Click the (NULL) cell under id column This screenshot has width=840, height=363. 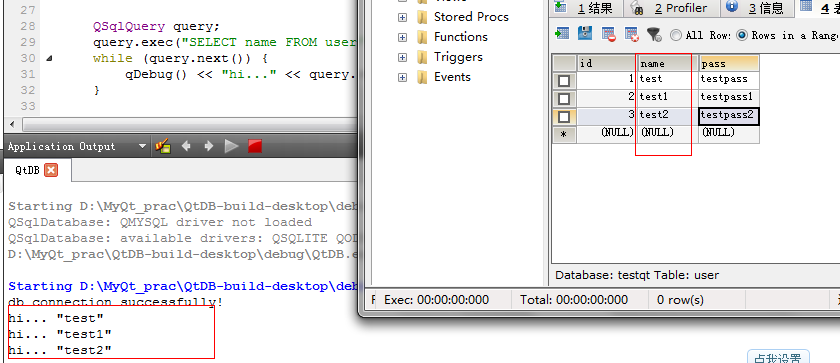[x=607, y=134]
